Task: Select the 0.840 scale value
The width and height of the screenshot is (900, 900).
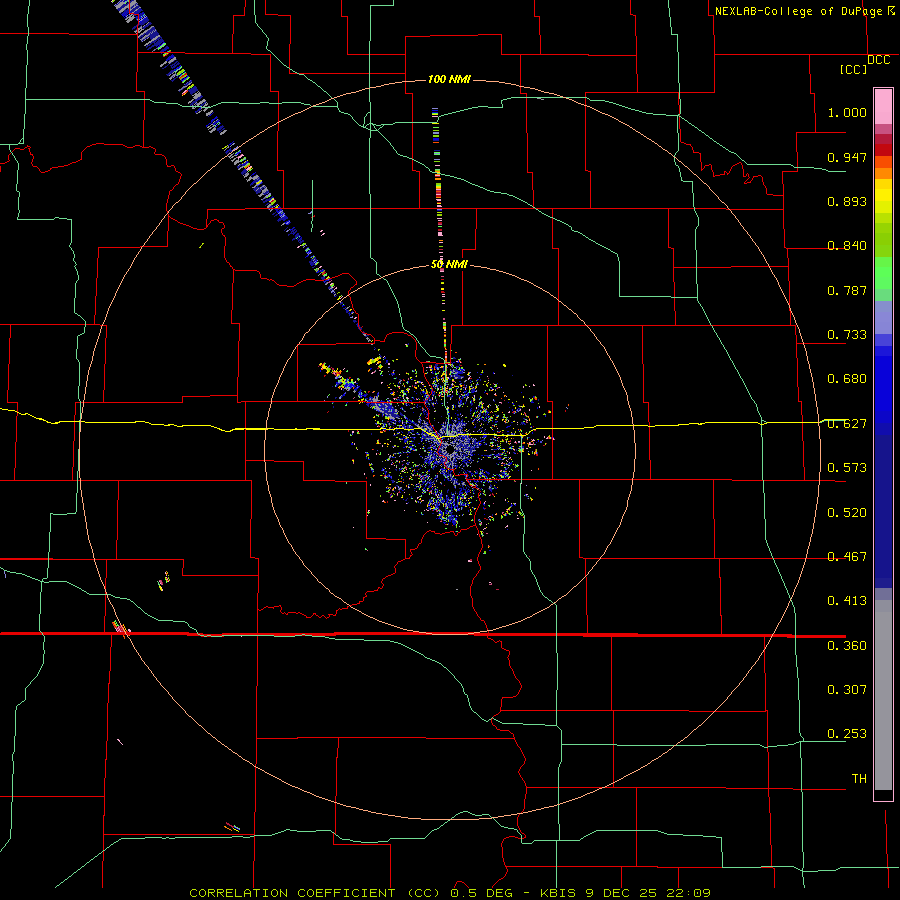Action: pyautogui.click(x=847, y=246)
